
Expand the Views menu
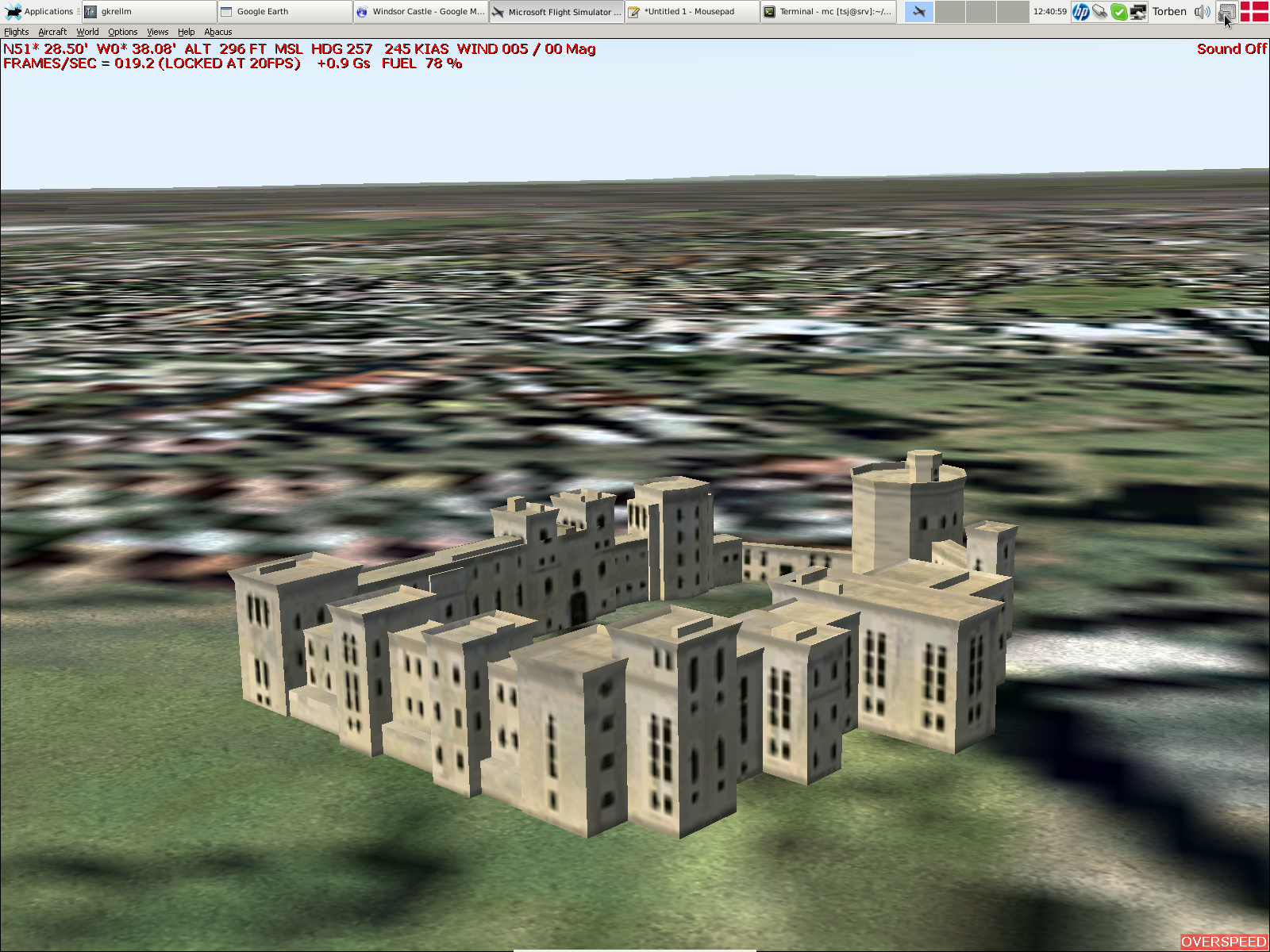pyautogui.click(x=158, y=32)
